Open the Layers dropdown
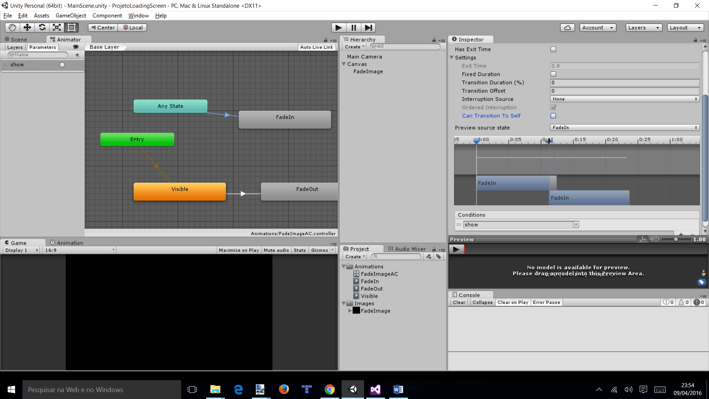Viewport: 709px width, 399px height. [643, 28]
